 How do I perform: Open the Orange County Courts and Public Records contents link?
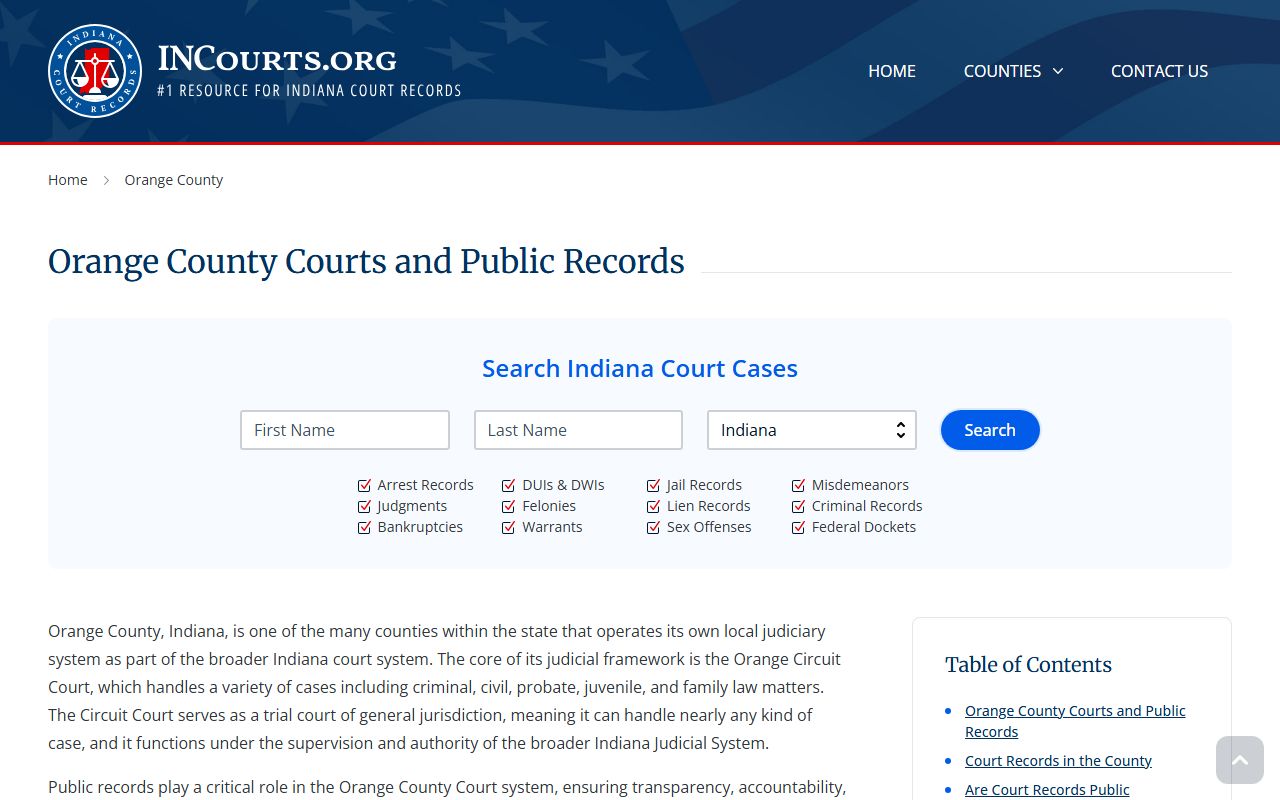[x=1075, y=721]
